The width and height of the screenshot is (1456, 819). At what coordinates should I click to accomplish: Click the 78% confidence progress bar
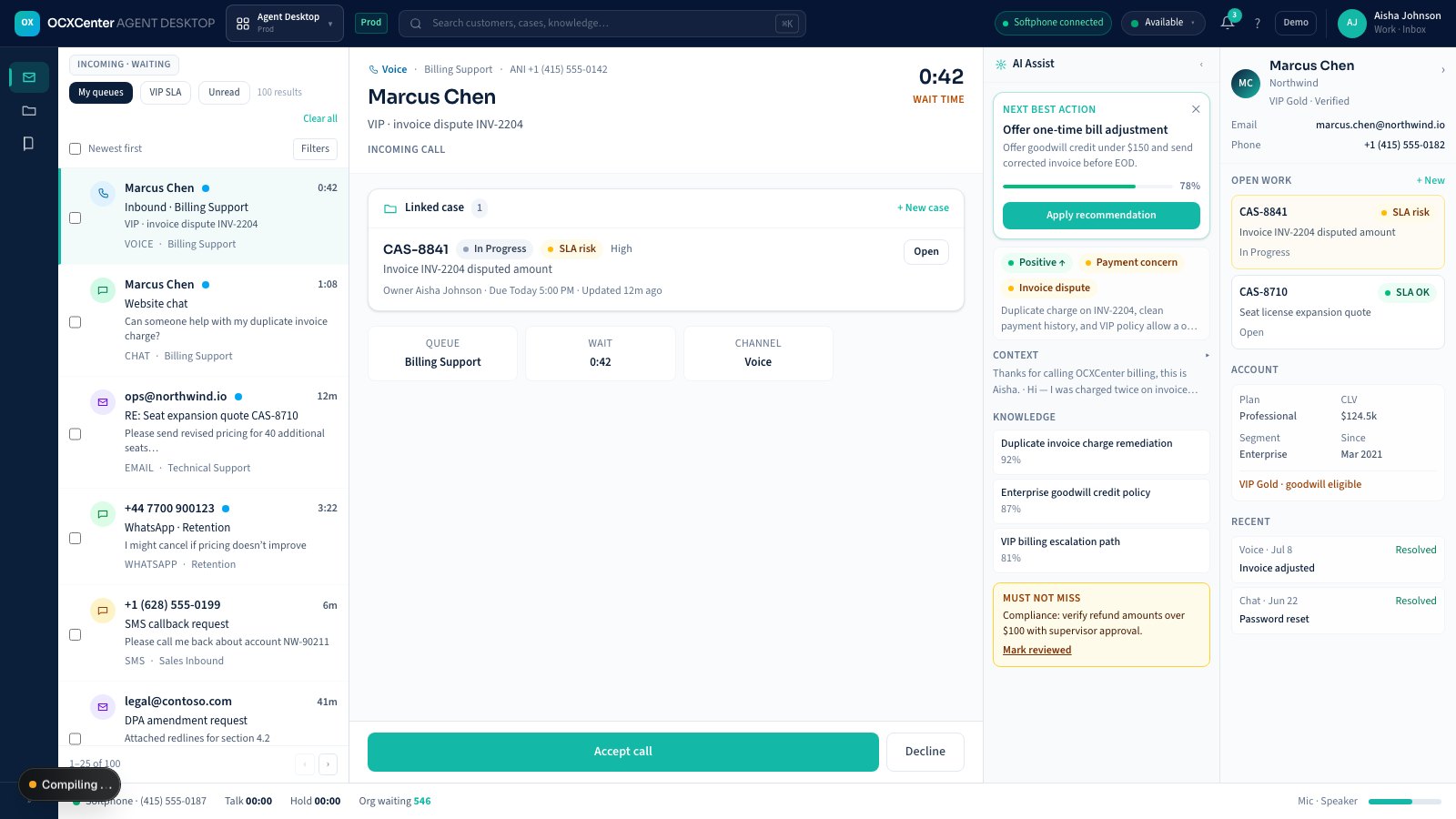(1087, 187)
